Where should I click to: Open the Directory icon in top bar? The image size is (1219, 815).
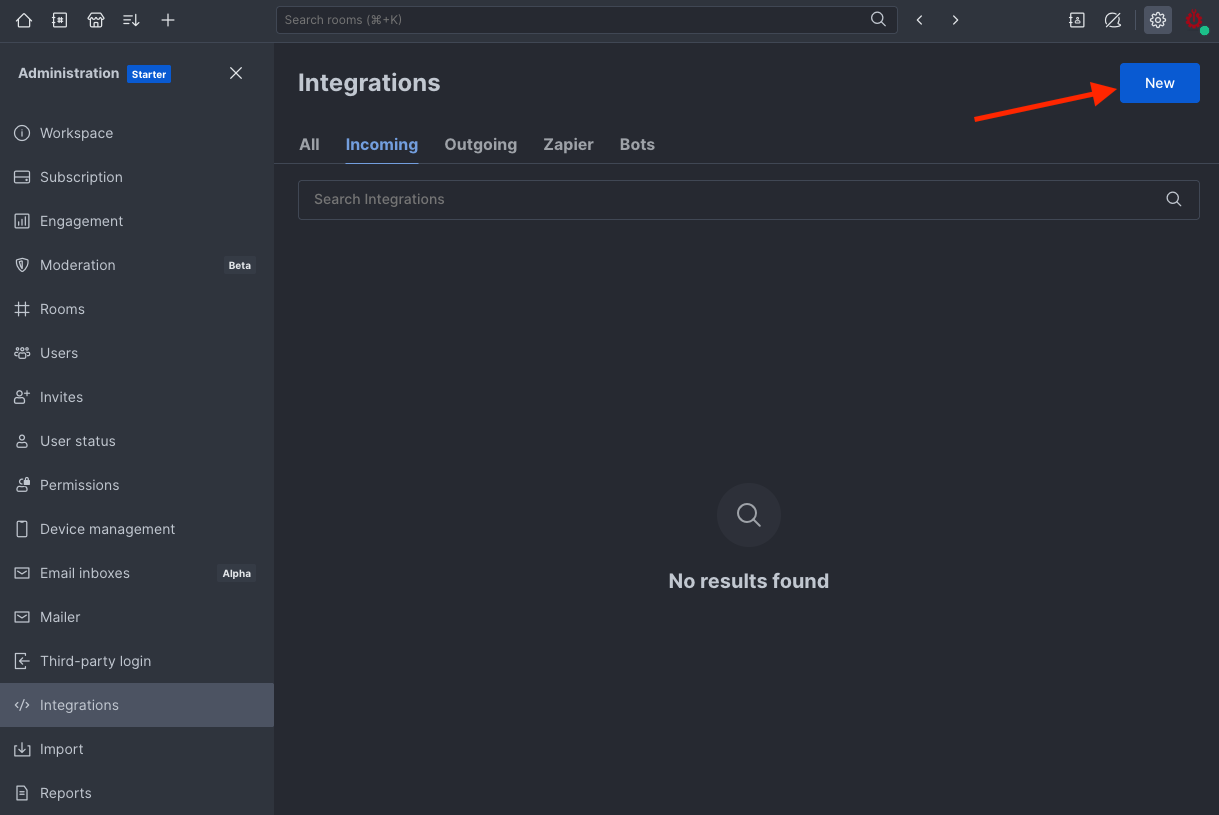(x=60, y=20)
